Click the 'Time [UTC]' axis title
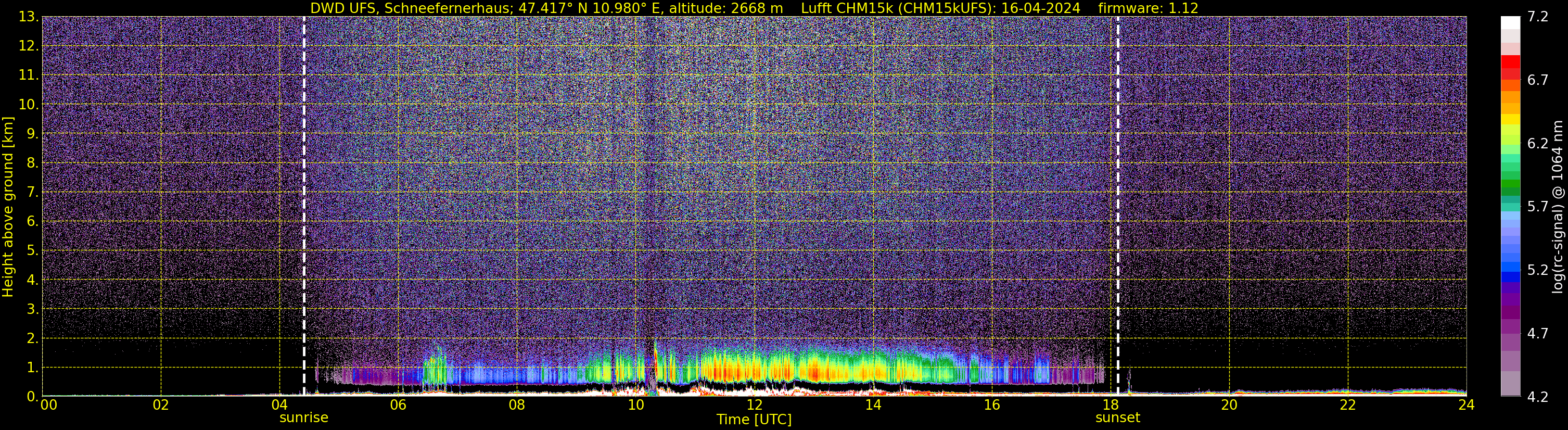 coord(754,420)
